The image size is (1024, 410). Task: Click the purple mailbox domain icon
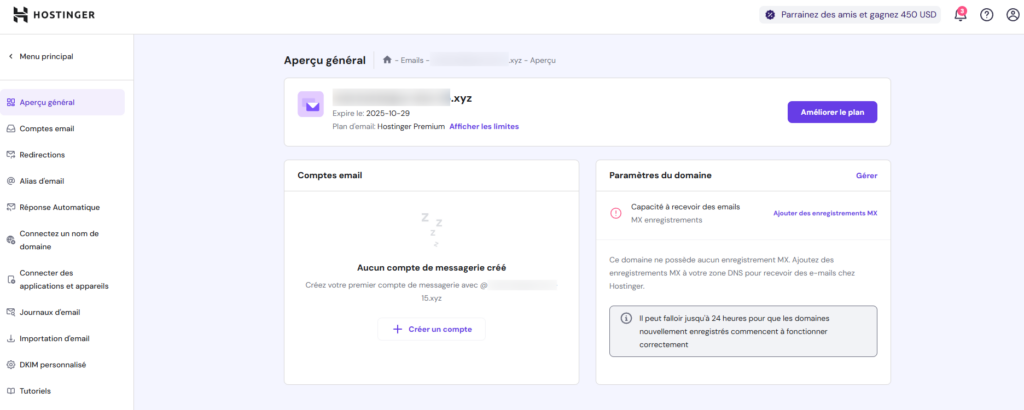311,104
